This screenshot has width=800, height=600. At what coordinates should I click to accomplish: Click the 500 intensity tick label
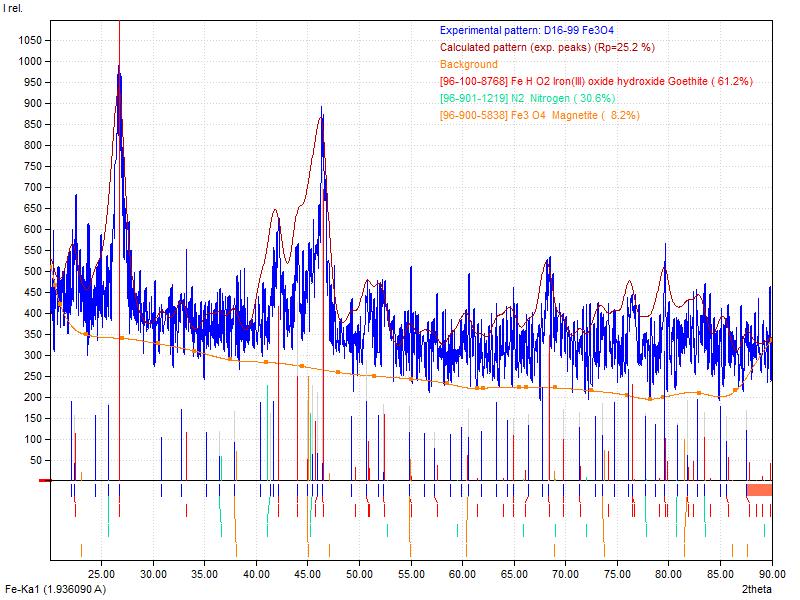pos(32,271)
